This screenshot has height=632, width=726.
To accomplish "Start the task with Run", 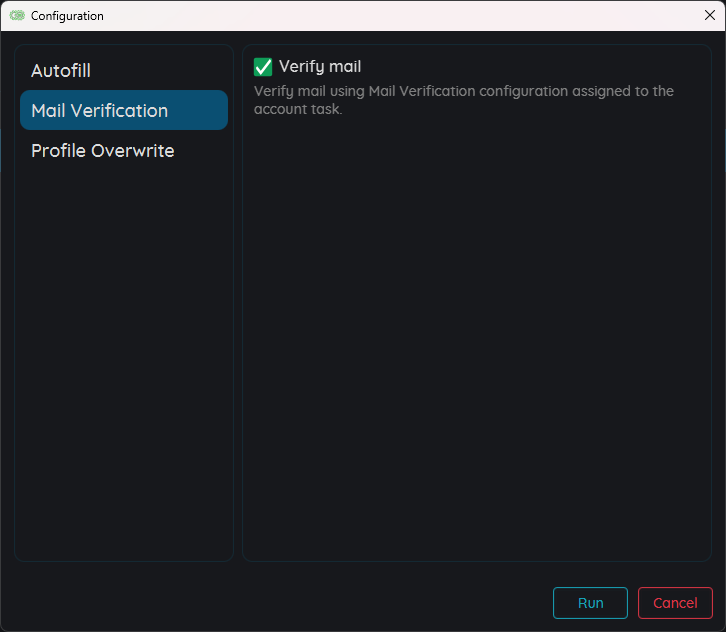I will (590, 603).
